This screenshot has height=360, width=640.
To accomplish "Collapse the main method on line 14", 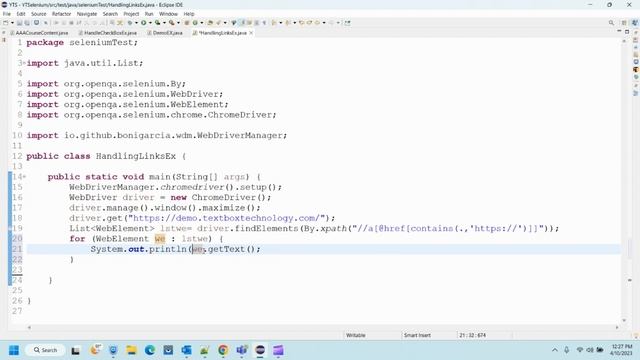I will 24,177.
